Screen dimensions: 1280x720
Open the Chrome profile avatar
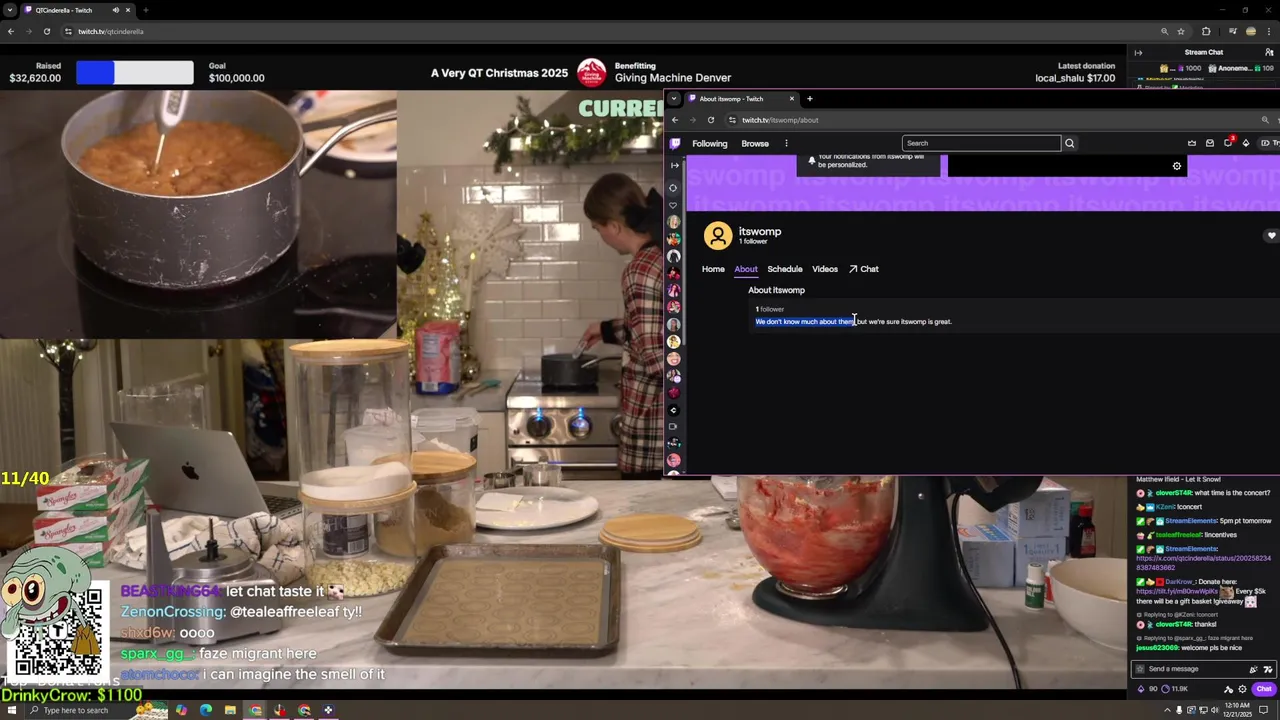point(1251,31)
